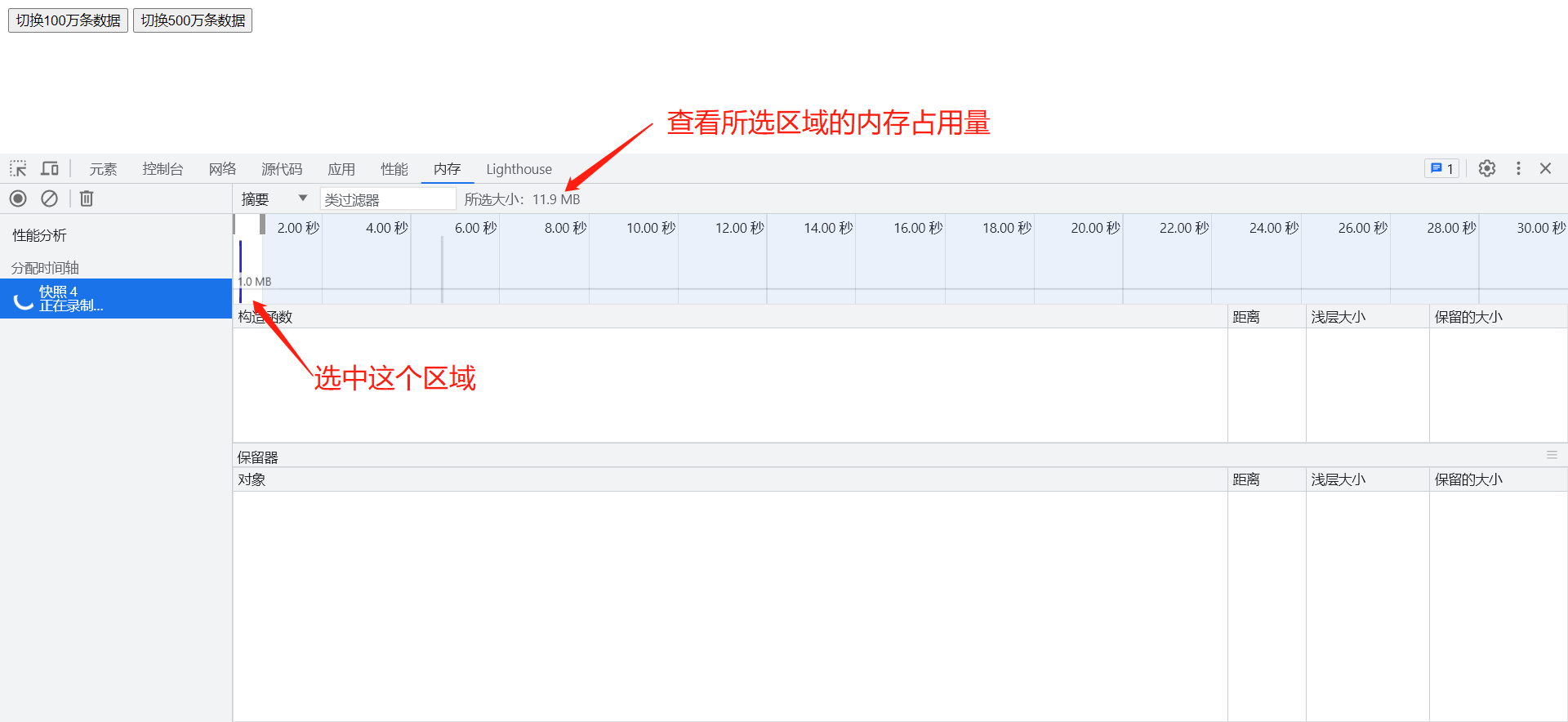
Task: Sort retainers table by 距离 column
Action: [x=1267, y=479]
